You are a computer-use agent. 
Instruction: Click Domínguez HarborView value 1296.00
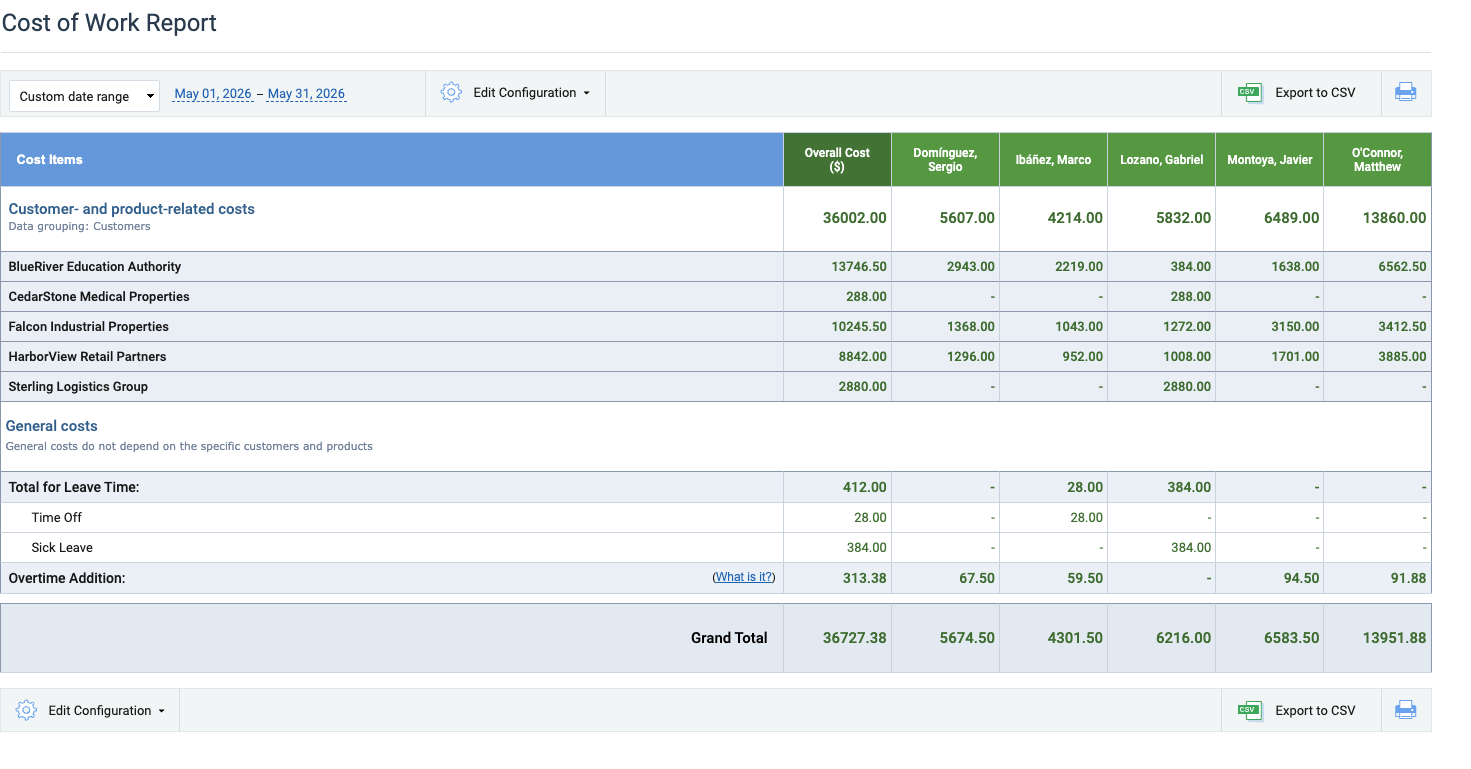[970, 357]
